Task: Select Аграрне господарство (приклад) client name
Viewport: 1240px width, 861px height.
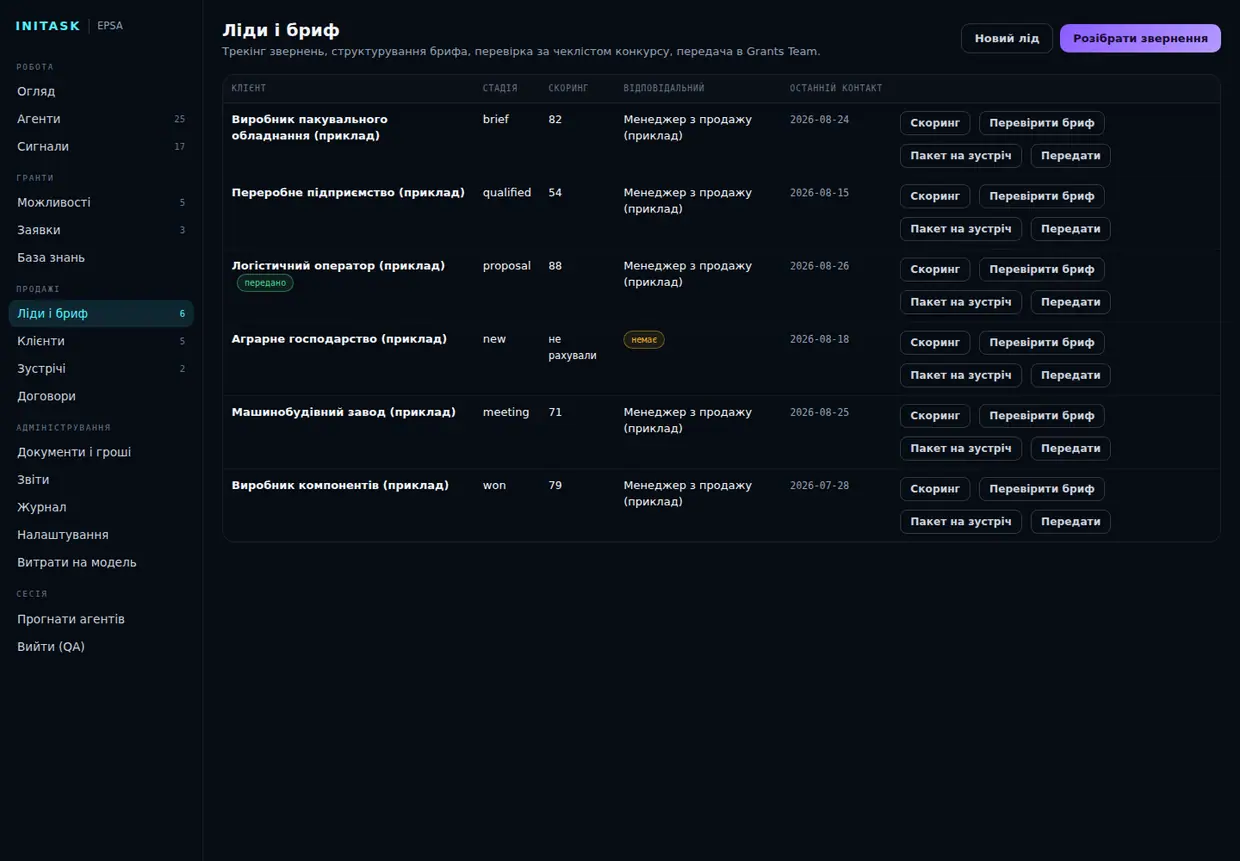Action: 339,339
